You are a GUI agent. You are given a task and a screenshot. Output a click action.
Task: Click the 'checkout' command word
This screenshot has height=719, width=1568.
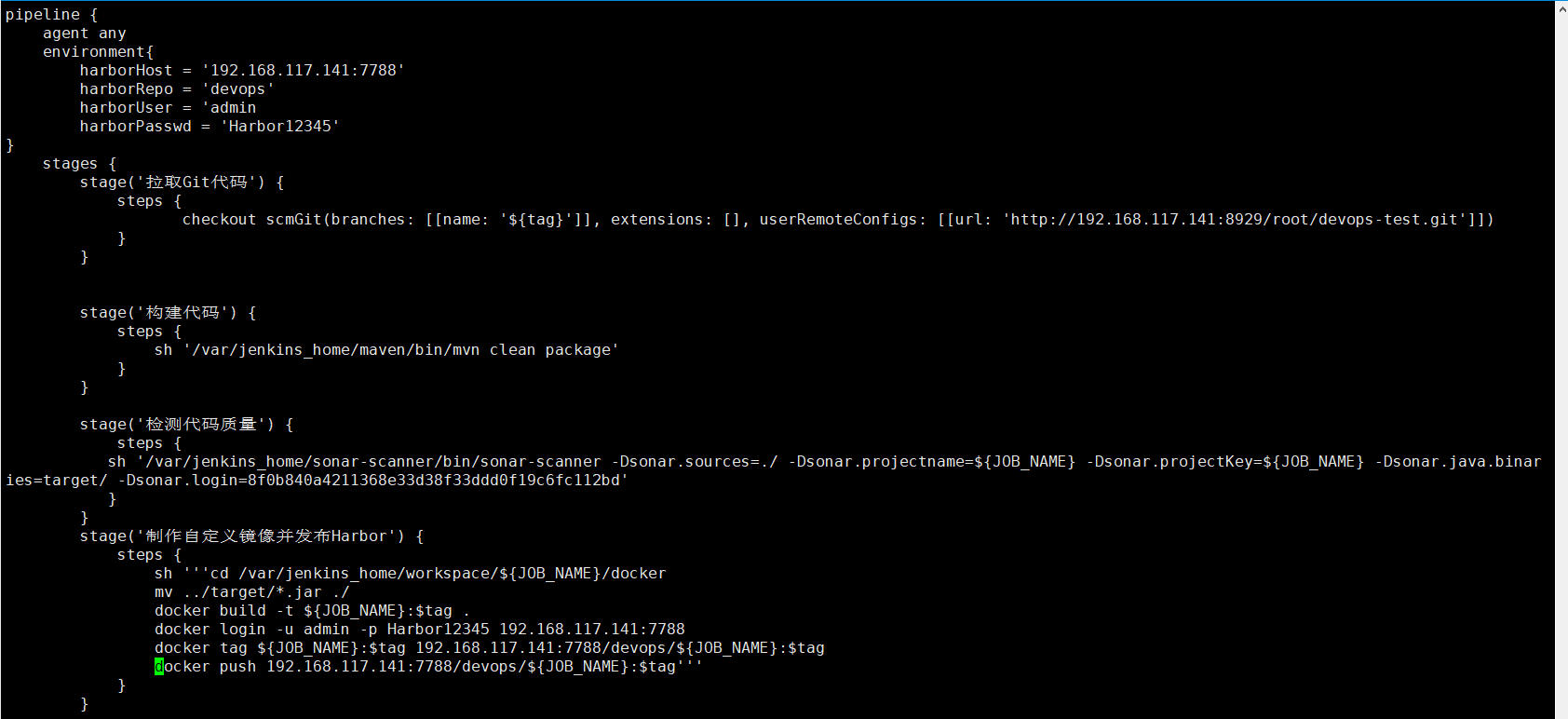click(219, 220)
